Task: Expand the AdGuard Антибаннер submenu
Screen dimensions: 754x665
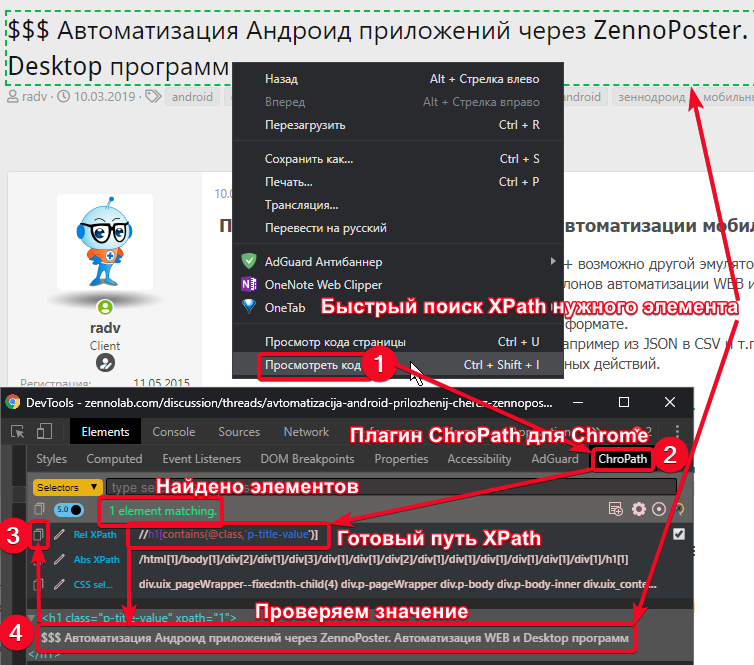Action: point(398,262)
